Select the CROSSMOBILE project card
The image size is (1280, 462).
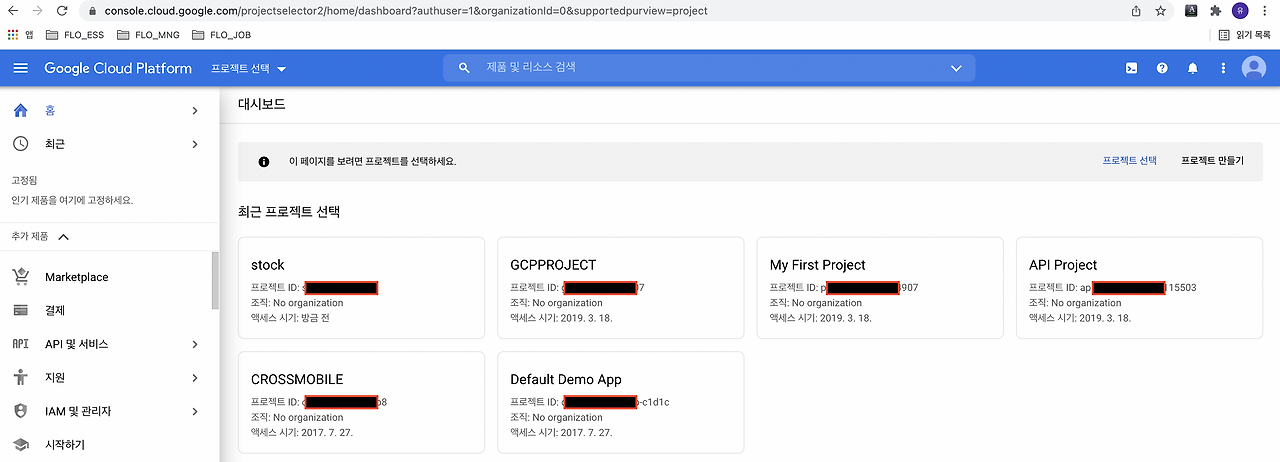coord(361,402)
